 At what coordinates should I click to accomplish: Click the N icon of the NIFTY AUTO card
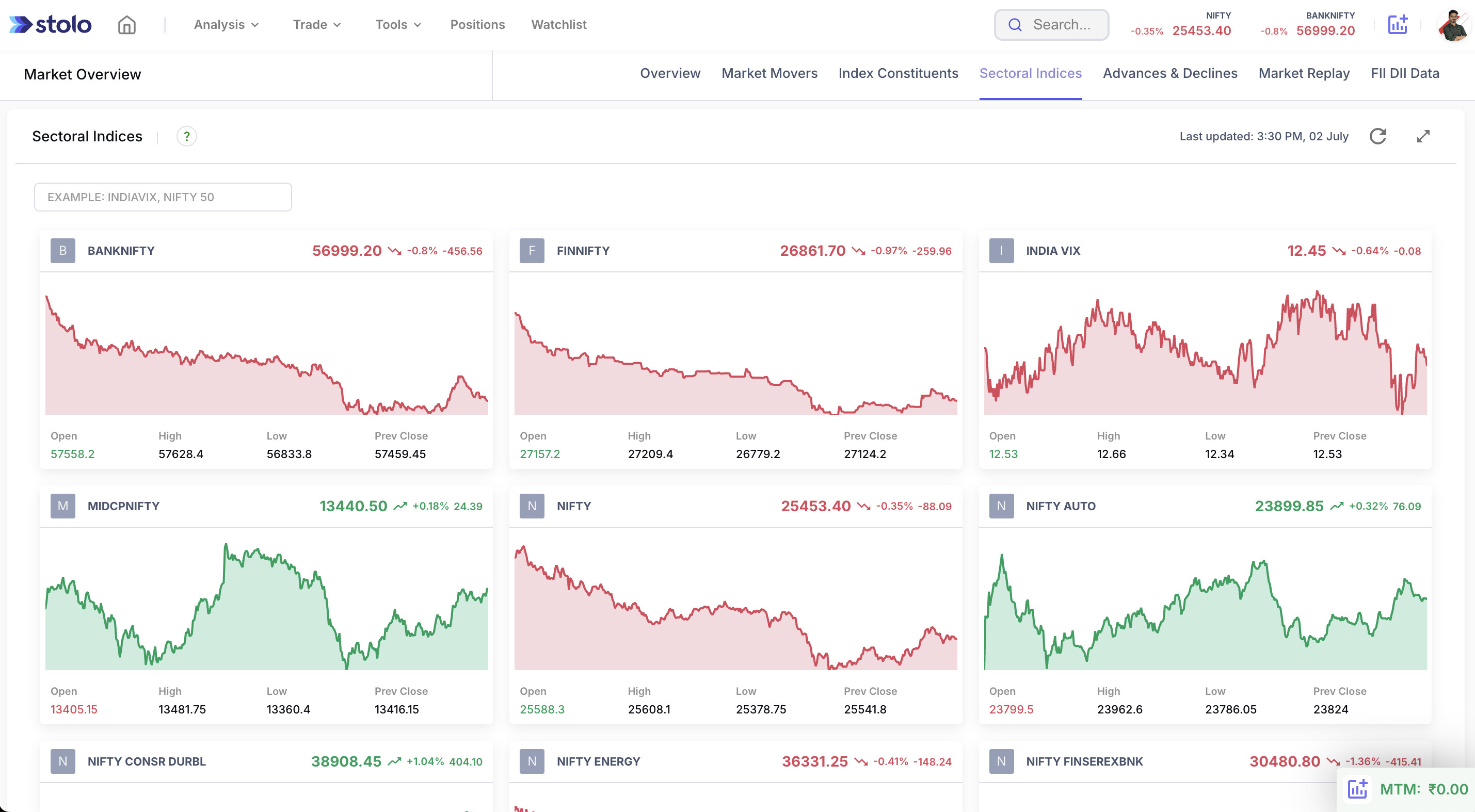click(x=1001, y=506)
